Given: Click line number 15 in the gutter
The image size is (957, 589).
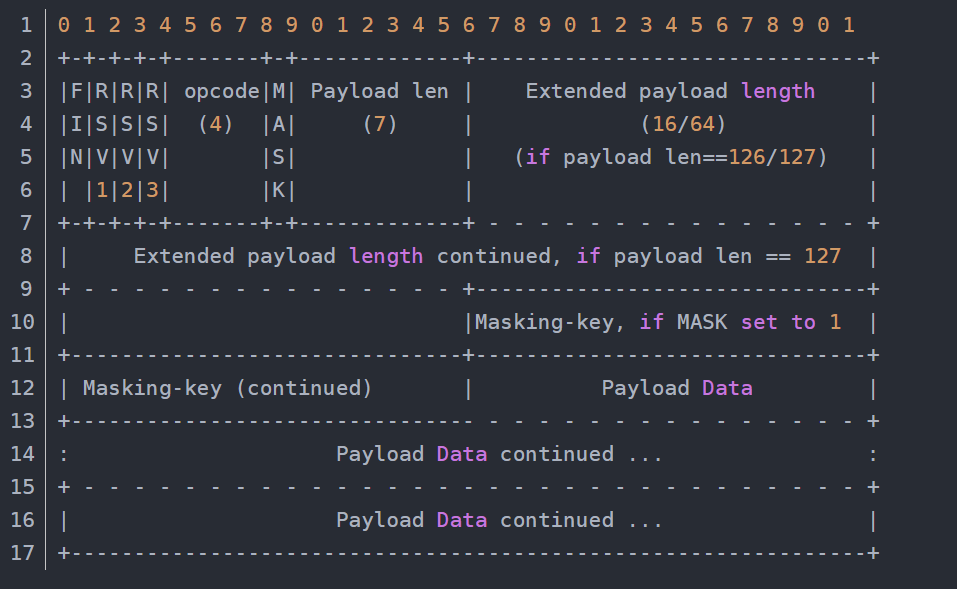Looking at the screenshot, I should point(23,487).
